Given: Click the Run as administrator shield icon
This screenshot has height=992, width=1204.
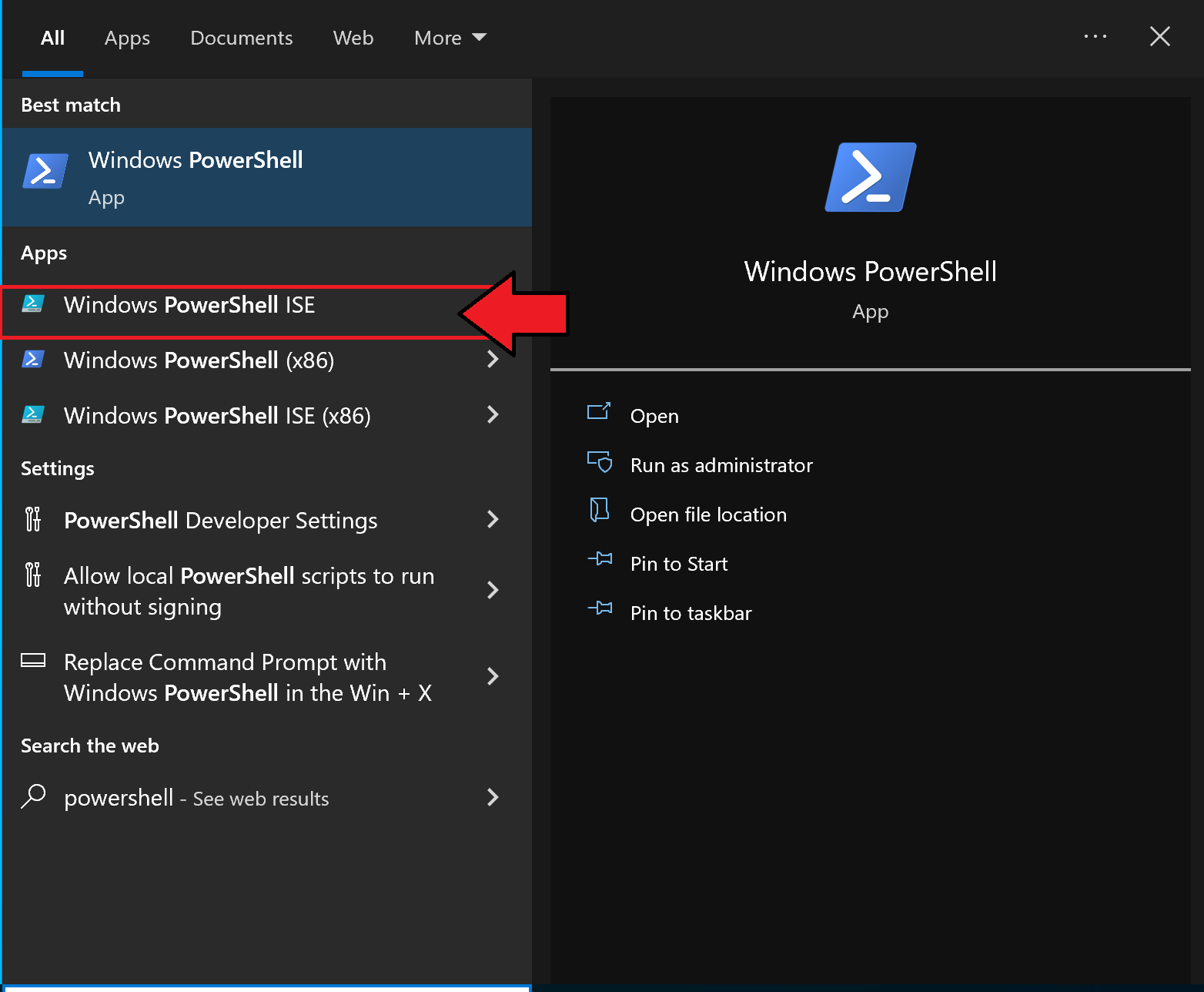Looking at the screenshot, I should [x=599, y=462].
